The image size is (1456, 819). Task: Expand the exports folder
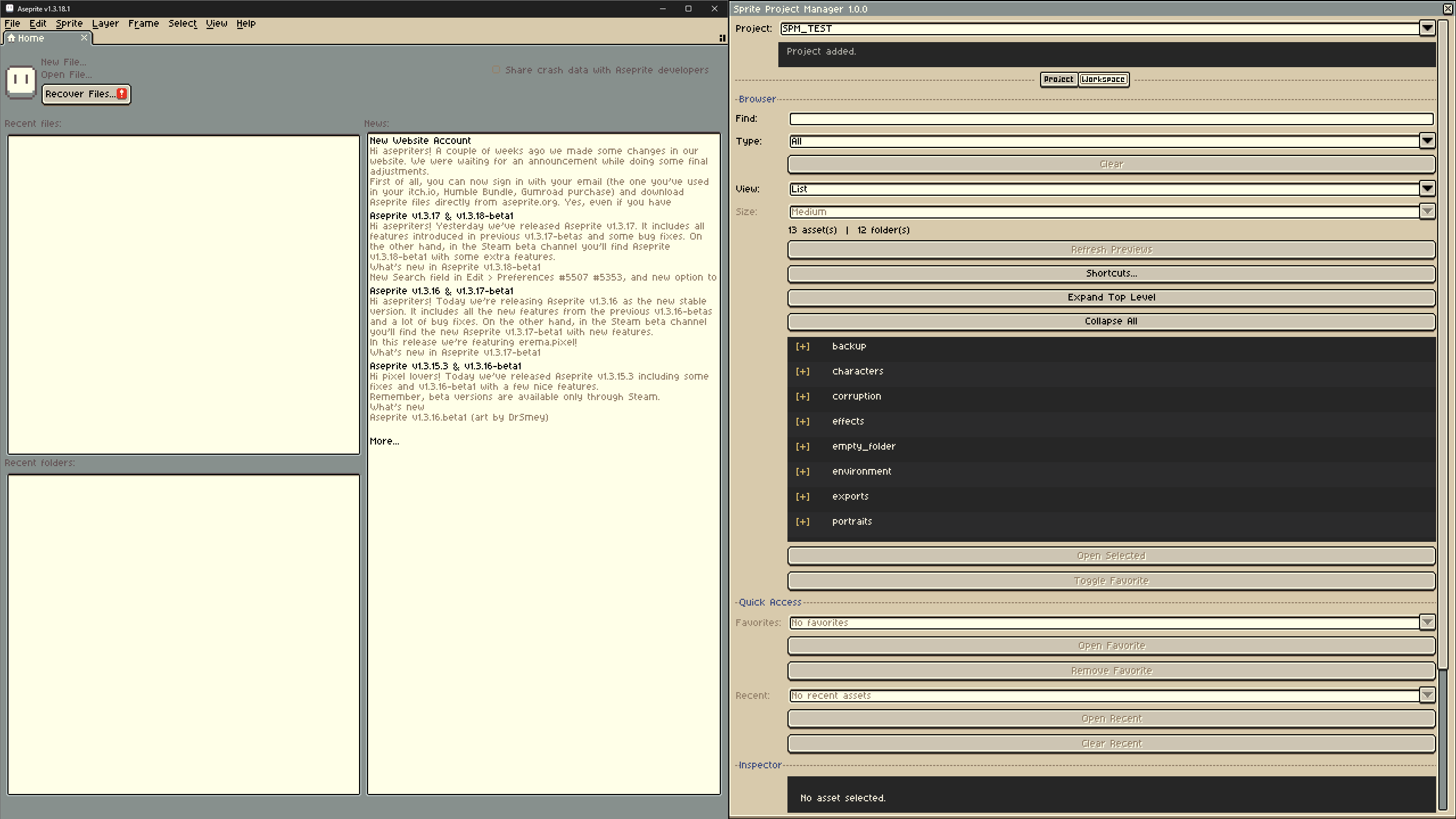pyautogui.click(x=802, y=497)
